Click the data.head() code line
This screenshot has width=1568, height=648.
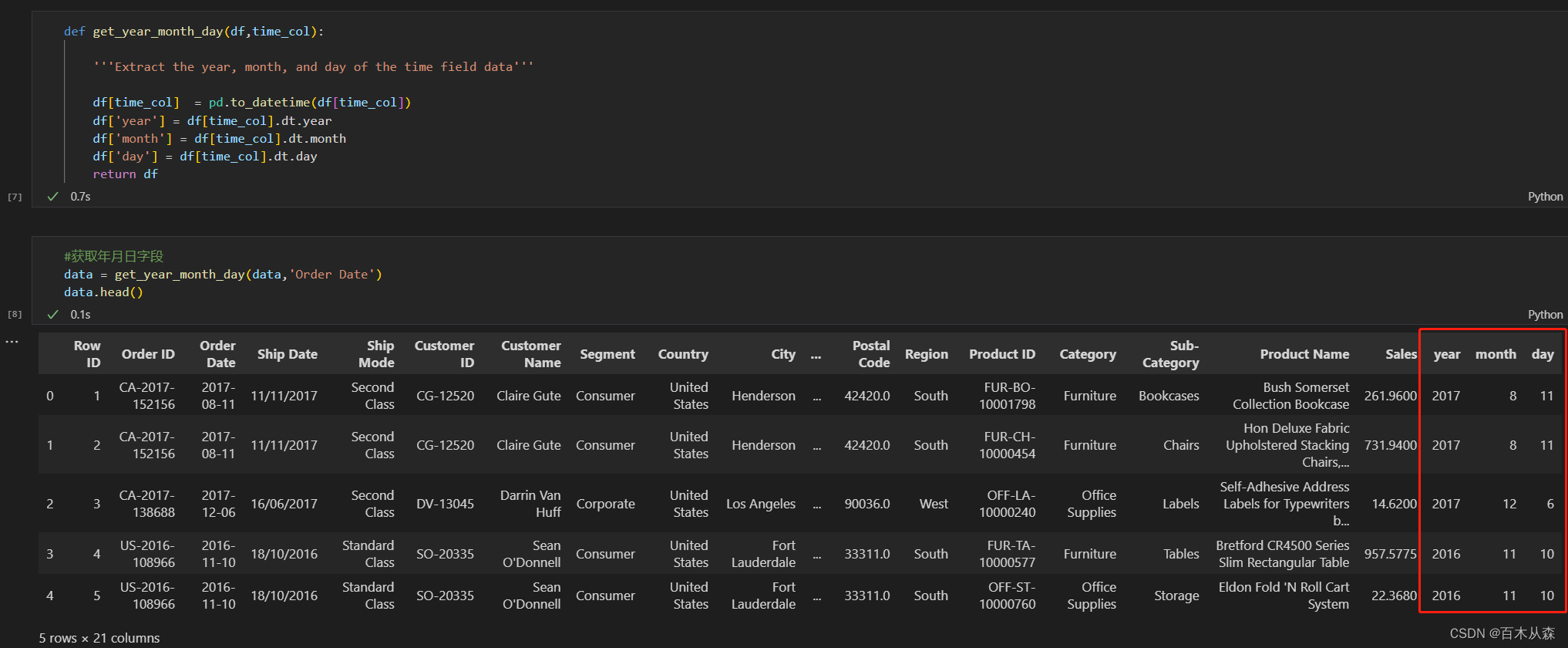coord(103,292)
